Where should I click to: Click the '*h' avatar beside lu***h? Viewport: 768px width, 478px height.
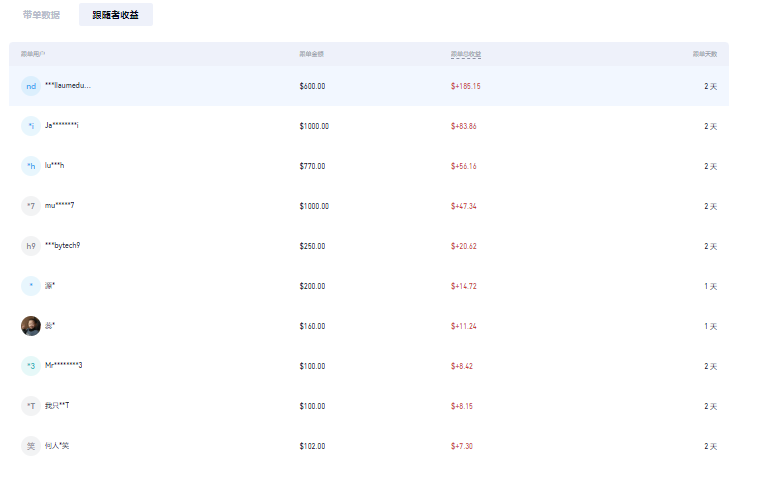(x=31, y=166)
